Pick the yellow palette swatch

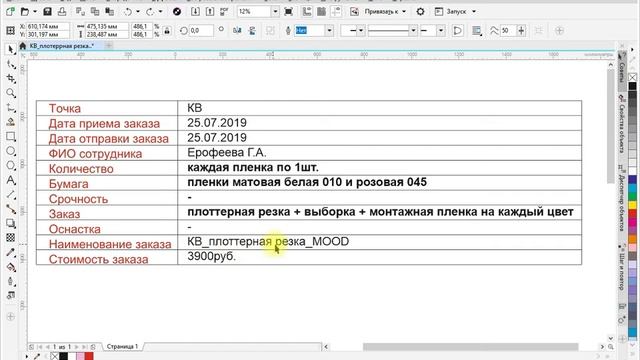pos(632,204)
